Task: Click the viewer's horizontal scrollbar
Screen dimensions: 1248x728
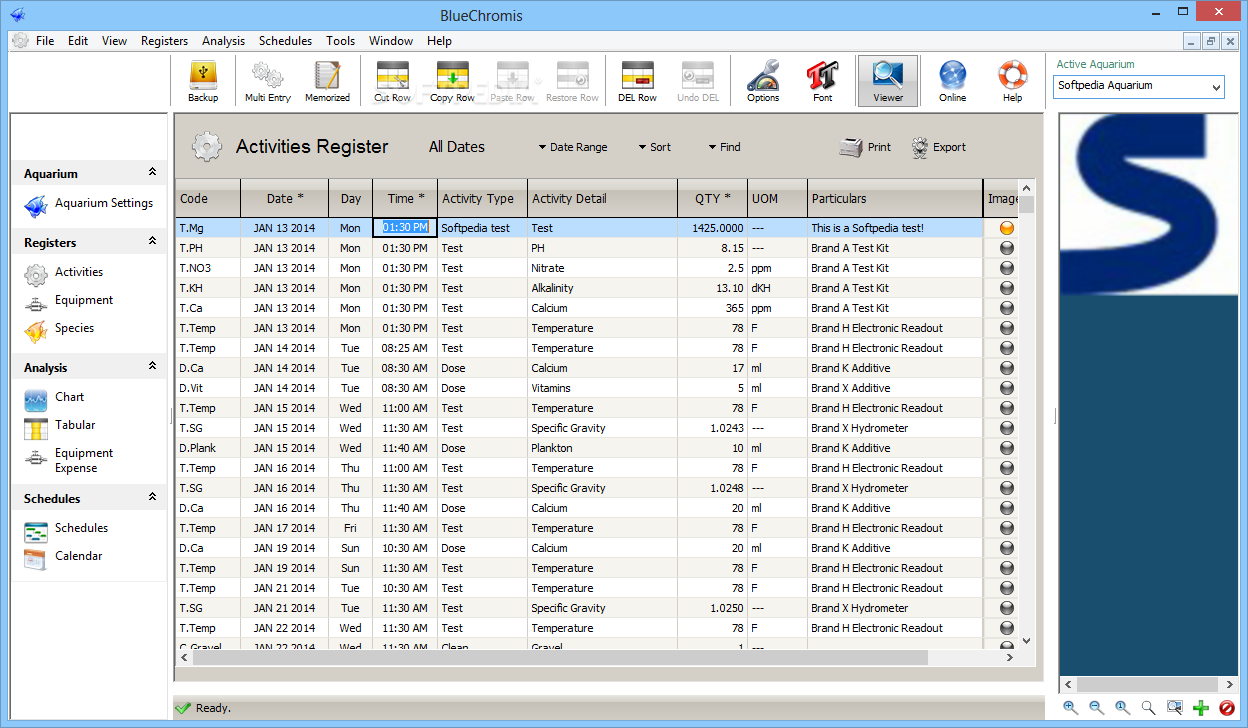Action: 1148,685
